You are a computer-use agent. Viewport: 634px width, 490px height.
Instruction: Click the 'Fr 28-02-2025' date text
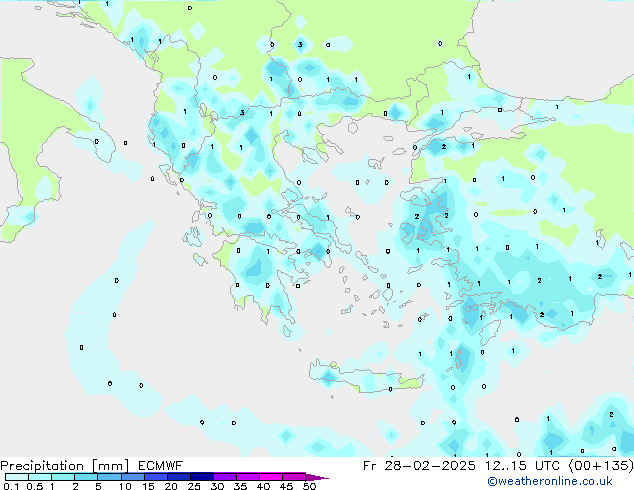coord(419,466)
